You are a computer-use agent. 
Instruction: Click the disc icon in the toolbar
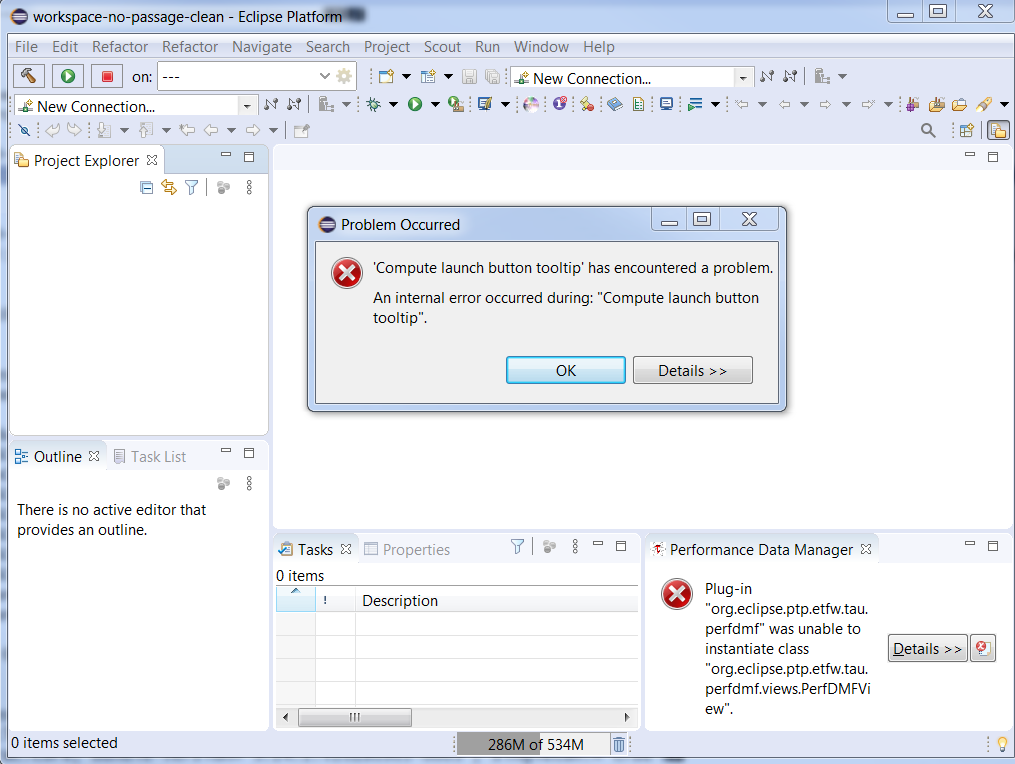531,104
